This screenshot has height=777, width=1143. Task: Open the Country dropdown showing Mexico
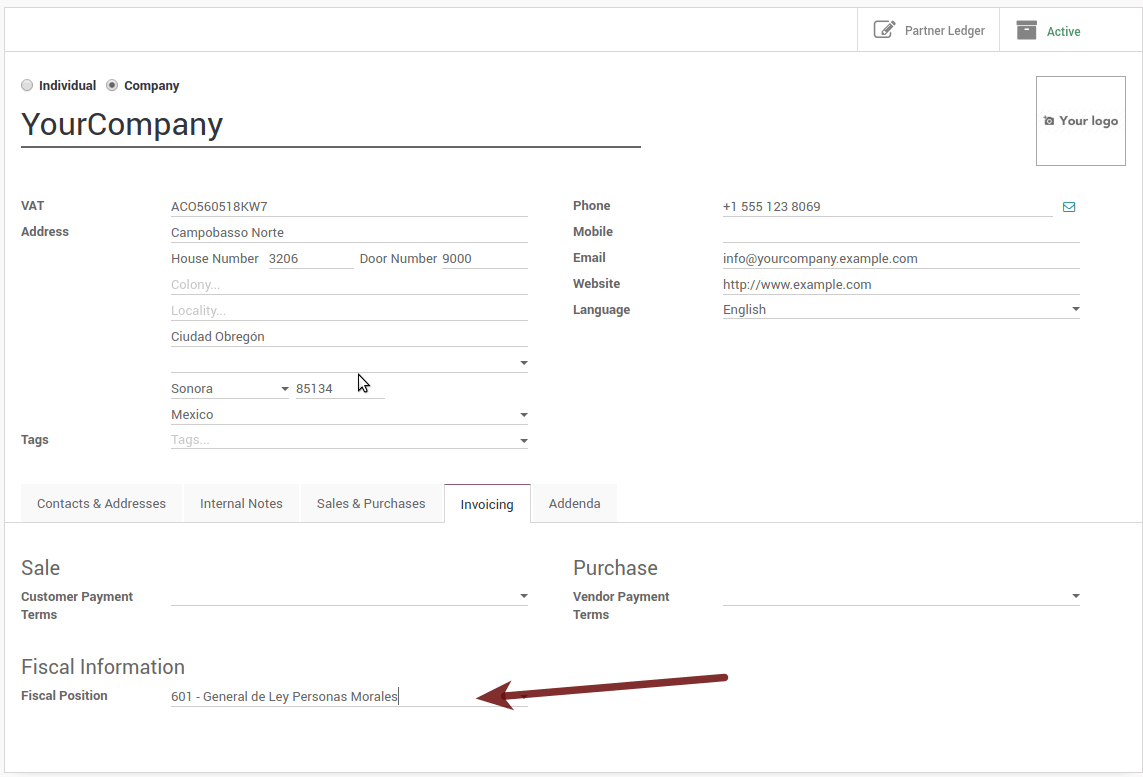coord(523,415)
